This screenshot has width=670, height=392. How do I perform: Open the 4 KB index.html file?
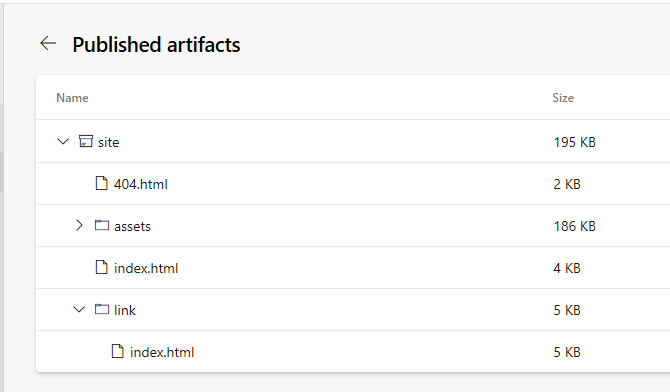pos(146,268)
